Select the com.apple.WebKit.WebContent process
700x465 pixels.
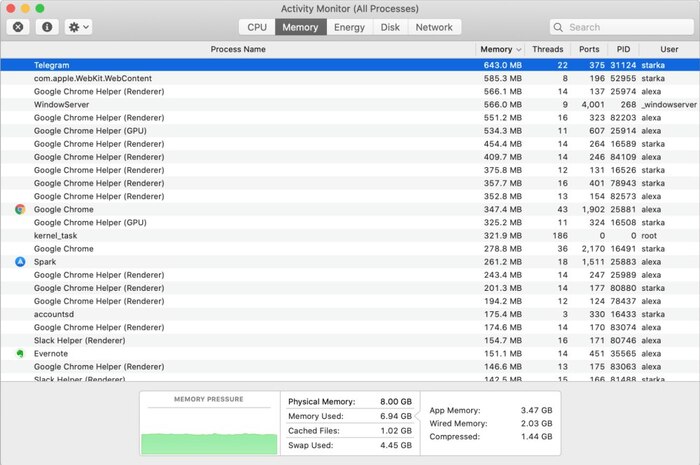coord(350,78)
